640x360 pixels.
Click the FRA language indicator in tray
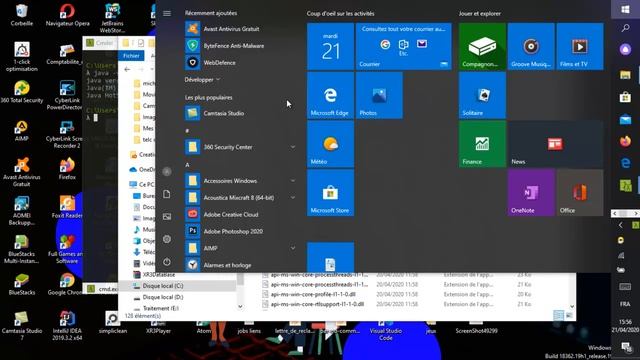[625, 304]
